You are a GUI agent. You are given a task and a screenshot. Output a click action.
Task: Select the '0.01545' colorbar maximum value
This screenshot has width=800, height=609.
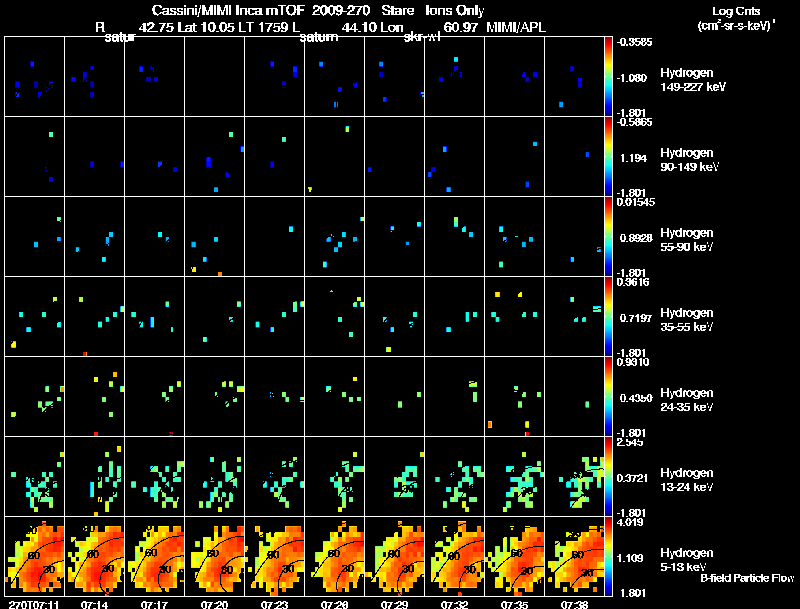click(x=636, y=202)
